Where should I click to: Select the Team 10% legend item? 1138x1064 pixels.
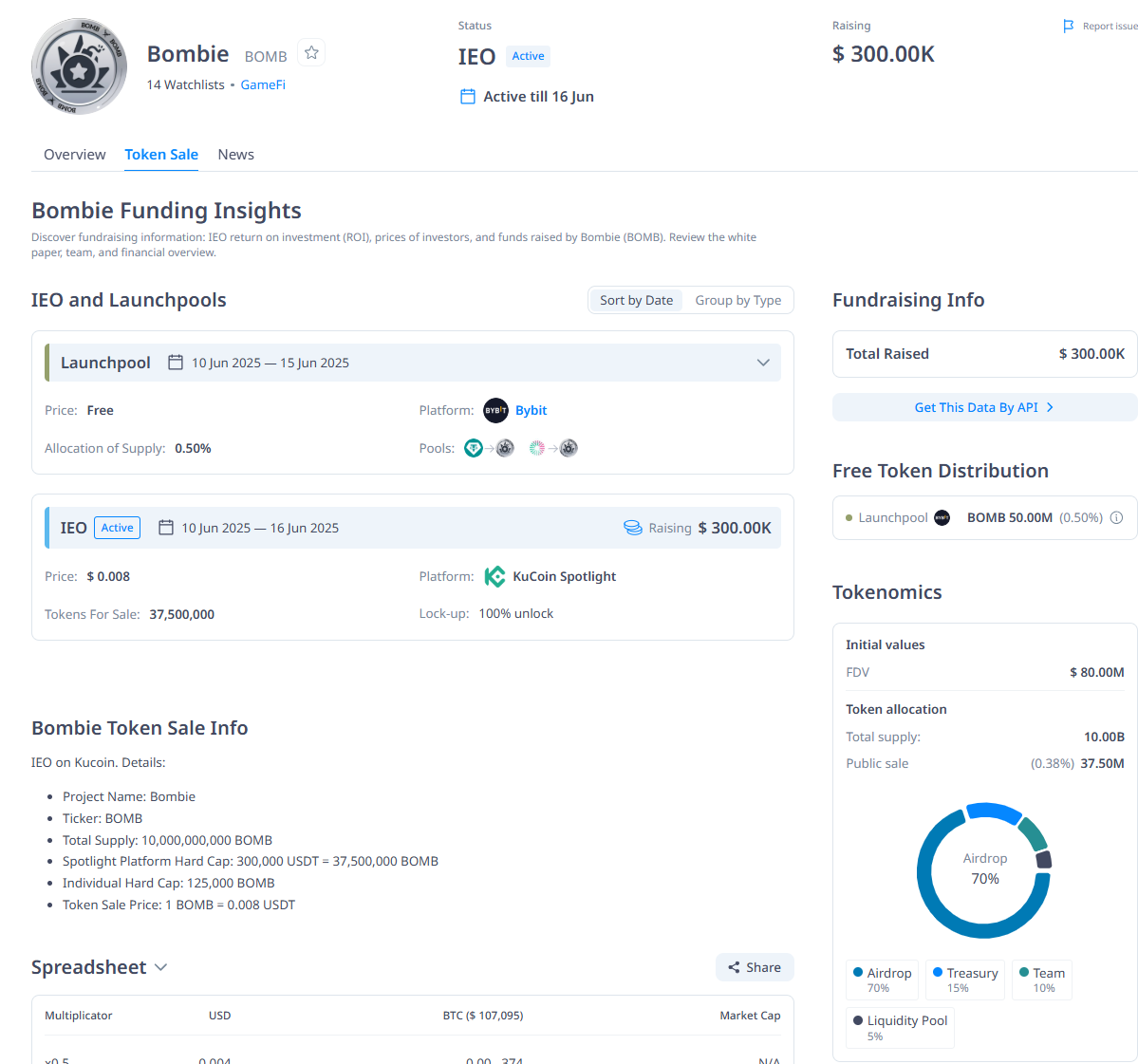click(1042, 980)
